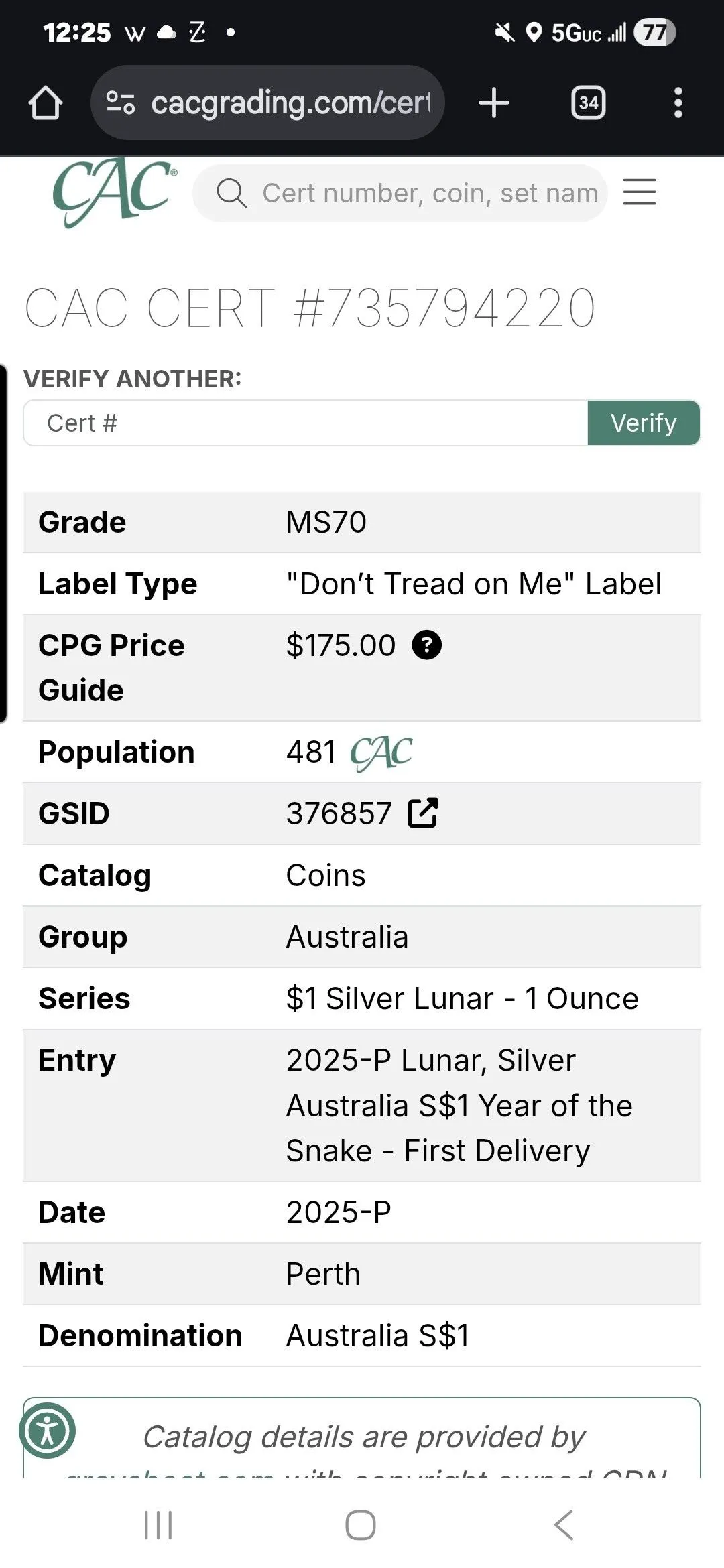
Task: Open CPG Price Guide help icon
Action: [x=427, y=645]
